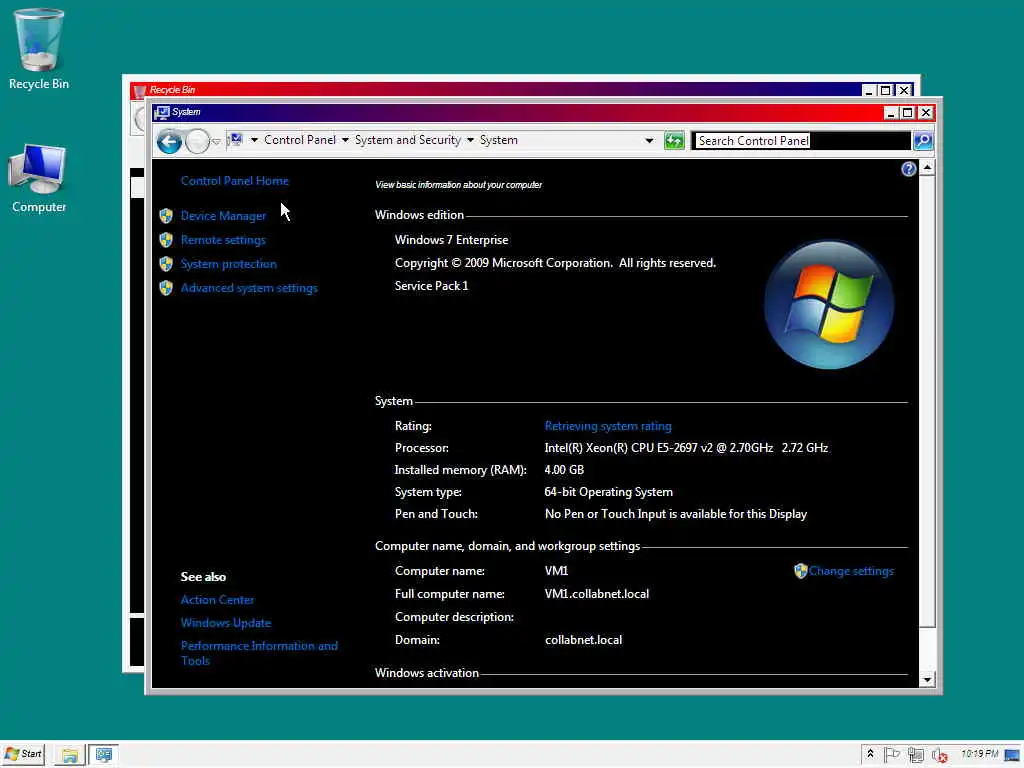Screen dimensions: 1024x768
Task: Open the recent pages dropdown arrow
Action: [216, 141]
